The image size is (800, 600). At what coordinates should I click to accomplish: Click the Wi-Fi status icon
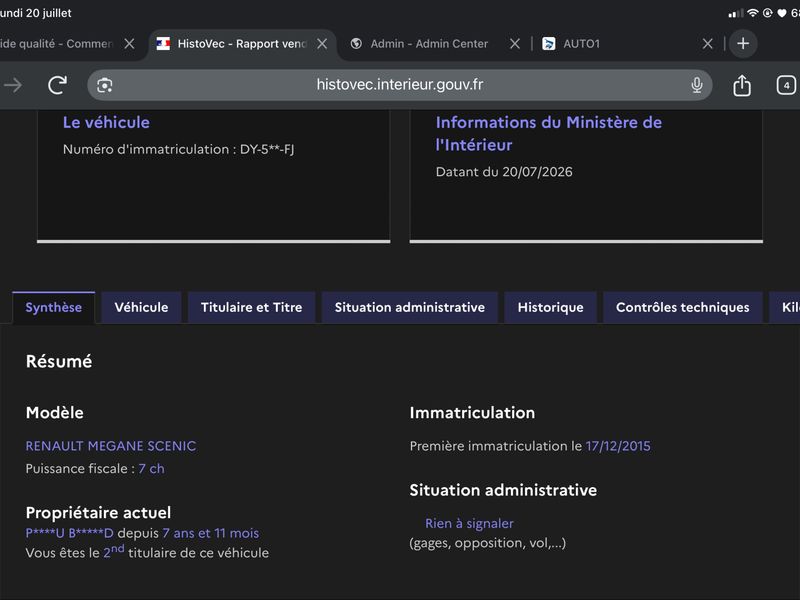pyautogui.click(x=753, y=13)
